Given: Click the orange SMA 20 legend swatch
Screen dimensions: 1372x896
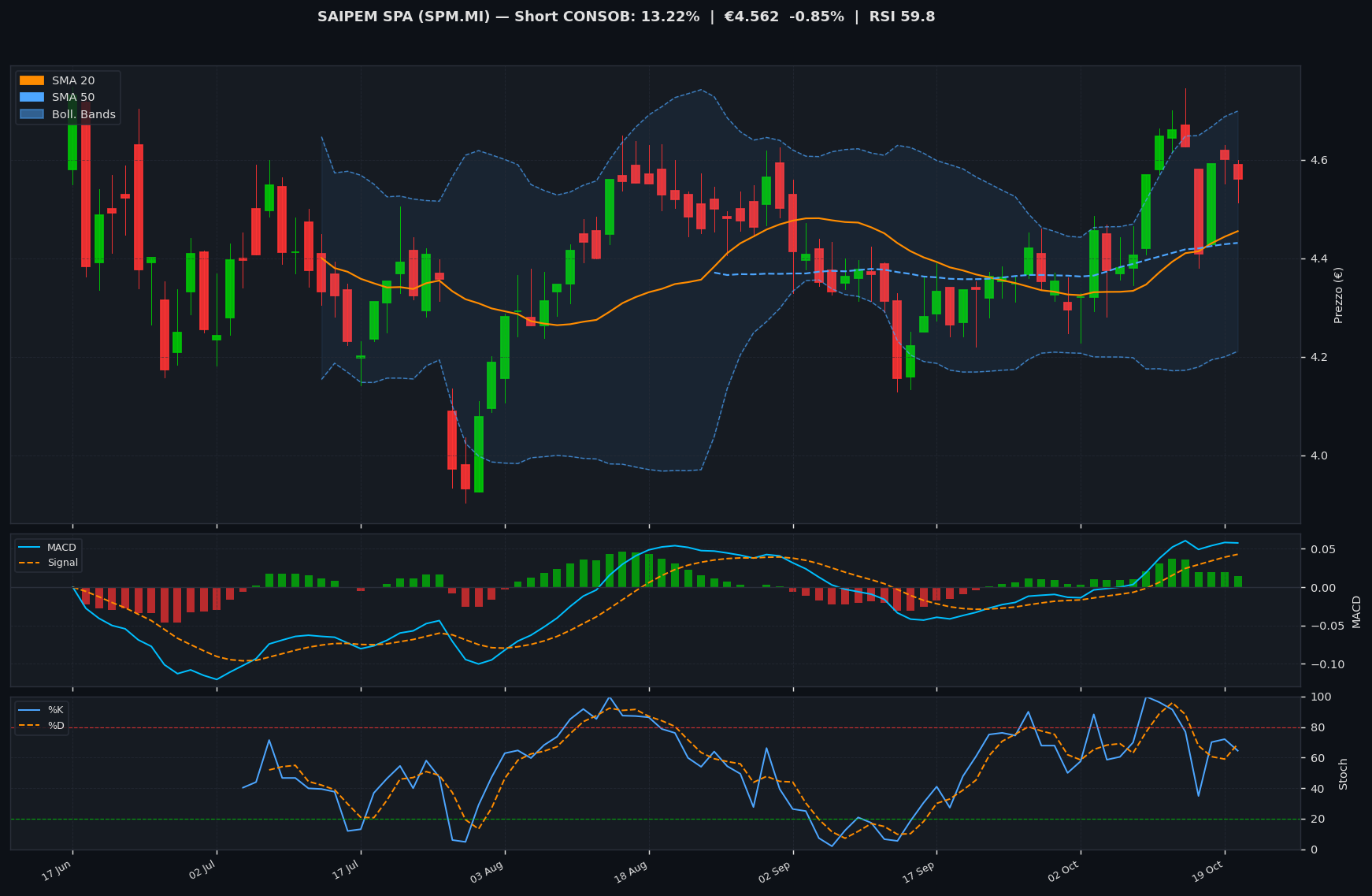Looking at the screenshot, I should click(32, 80).
